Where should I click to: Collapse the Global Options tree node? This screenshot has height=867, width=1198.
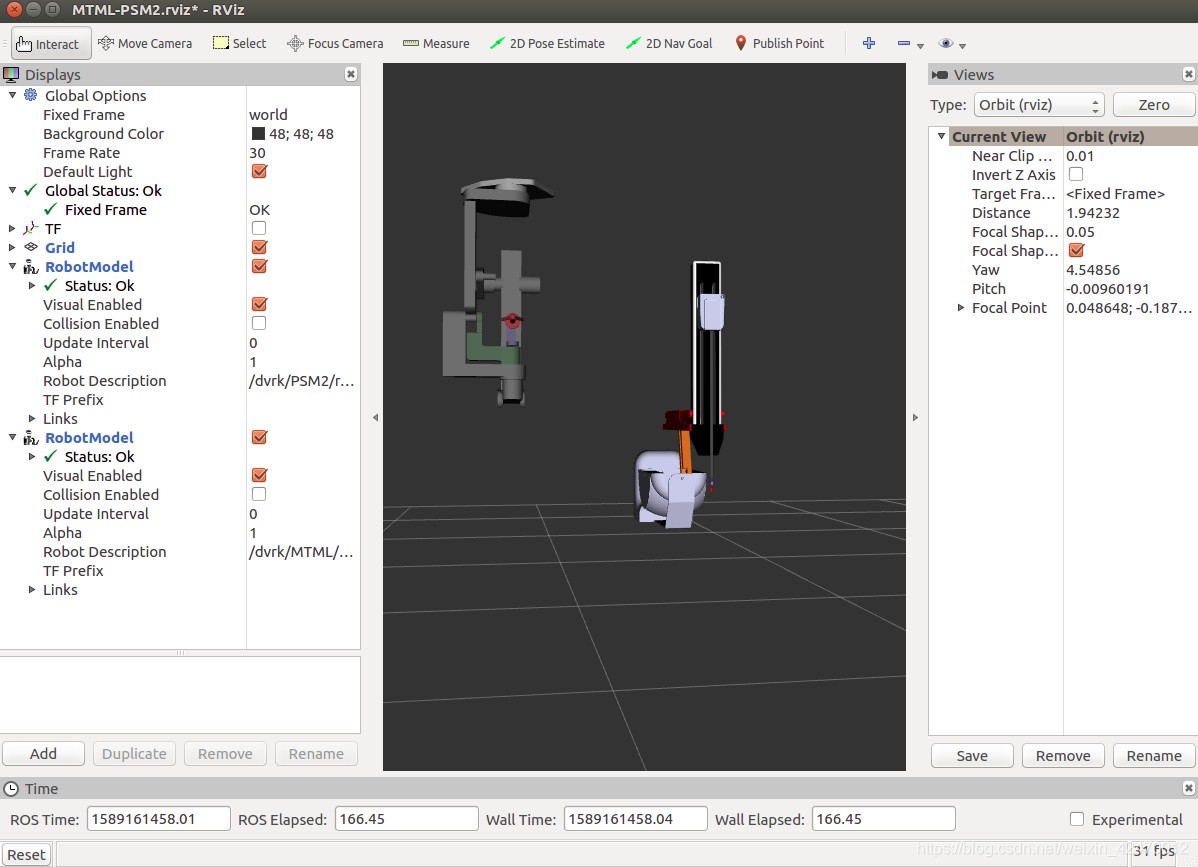(12, 95)
